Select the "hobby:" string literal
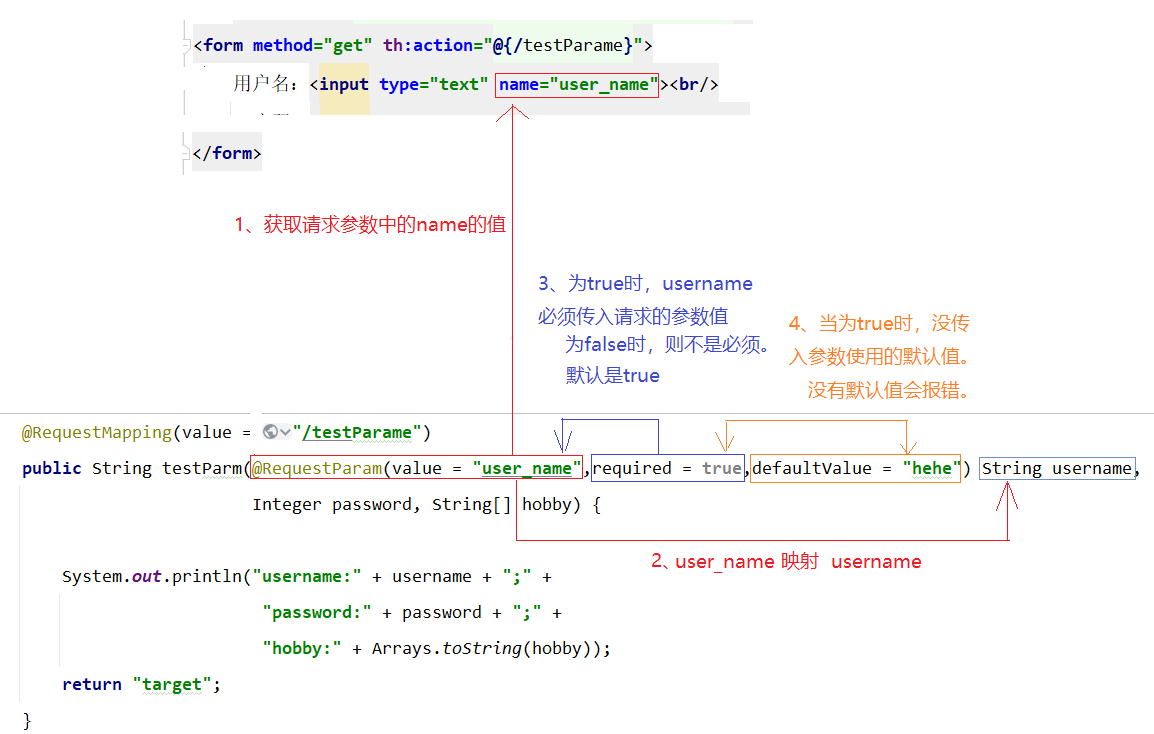This screenshot has height=734, width=1154. click(302, 649)
